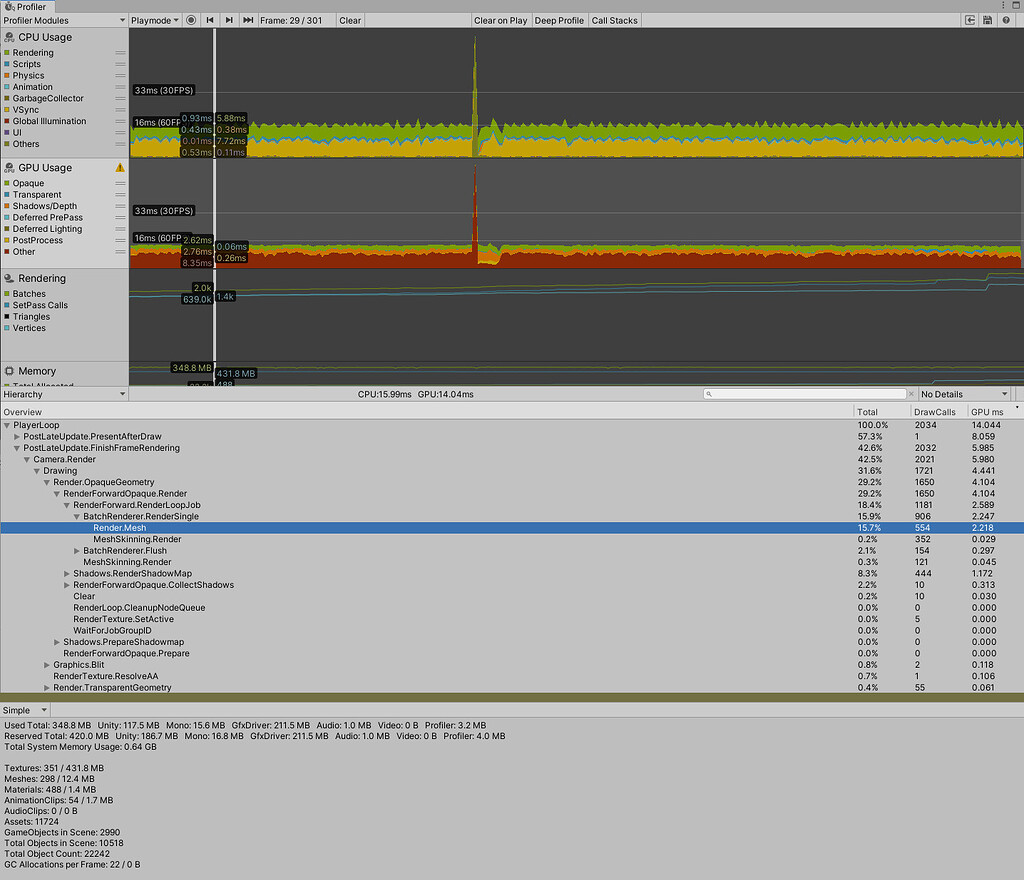Viewport: 1024px width, 880px height.
Task: Save the profile data to file
Action: (x=986, y=20)
